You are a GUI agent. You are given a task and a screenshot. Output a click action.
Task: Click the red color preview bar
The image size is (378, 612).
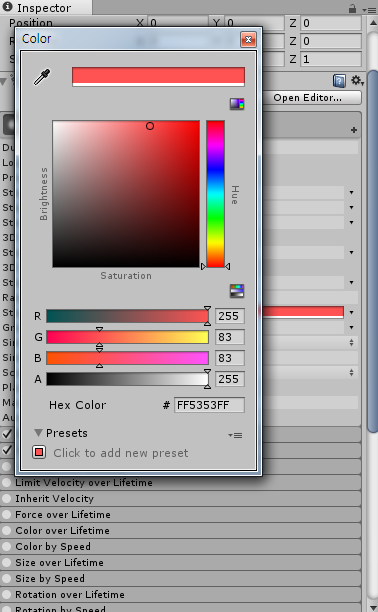click(x=159, y=76)
